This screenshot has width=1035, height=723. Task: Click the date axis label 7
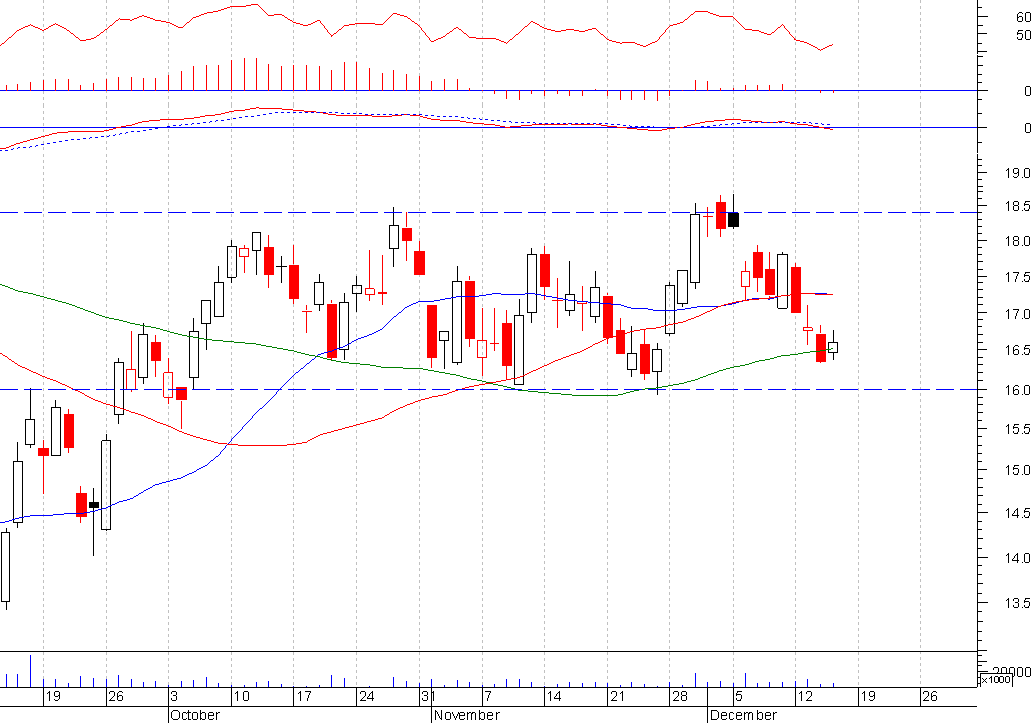tap(487, 697)
